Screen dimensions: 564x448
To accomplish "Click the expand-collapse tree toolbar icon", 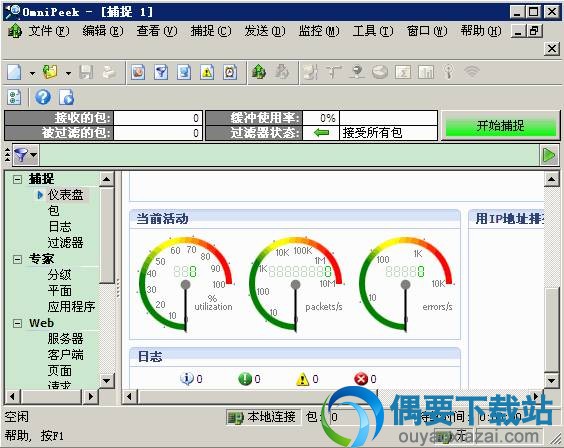I will click(x=14, y=97).
